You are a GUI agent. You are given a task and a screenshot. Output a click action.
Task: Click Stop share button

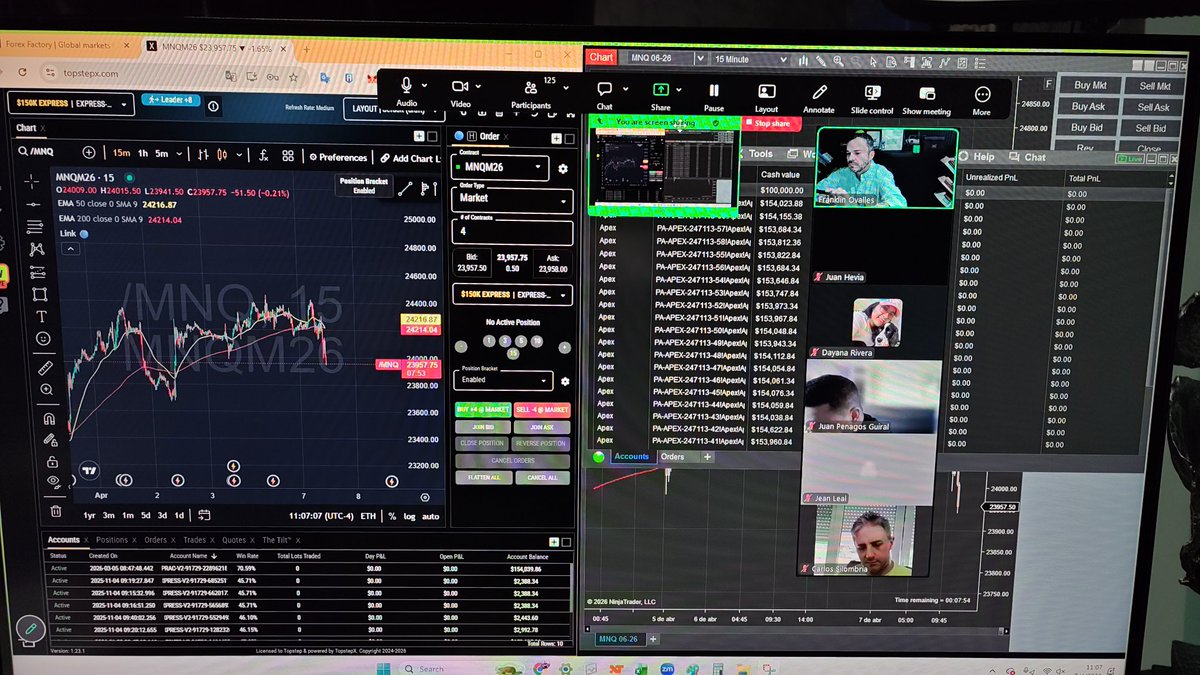coord(771,124)
